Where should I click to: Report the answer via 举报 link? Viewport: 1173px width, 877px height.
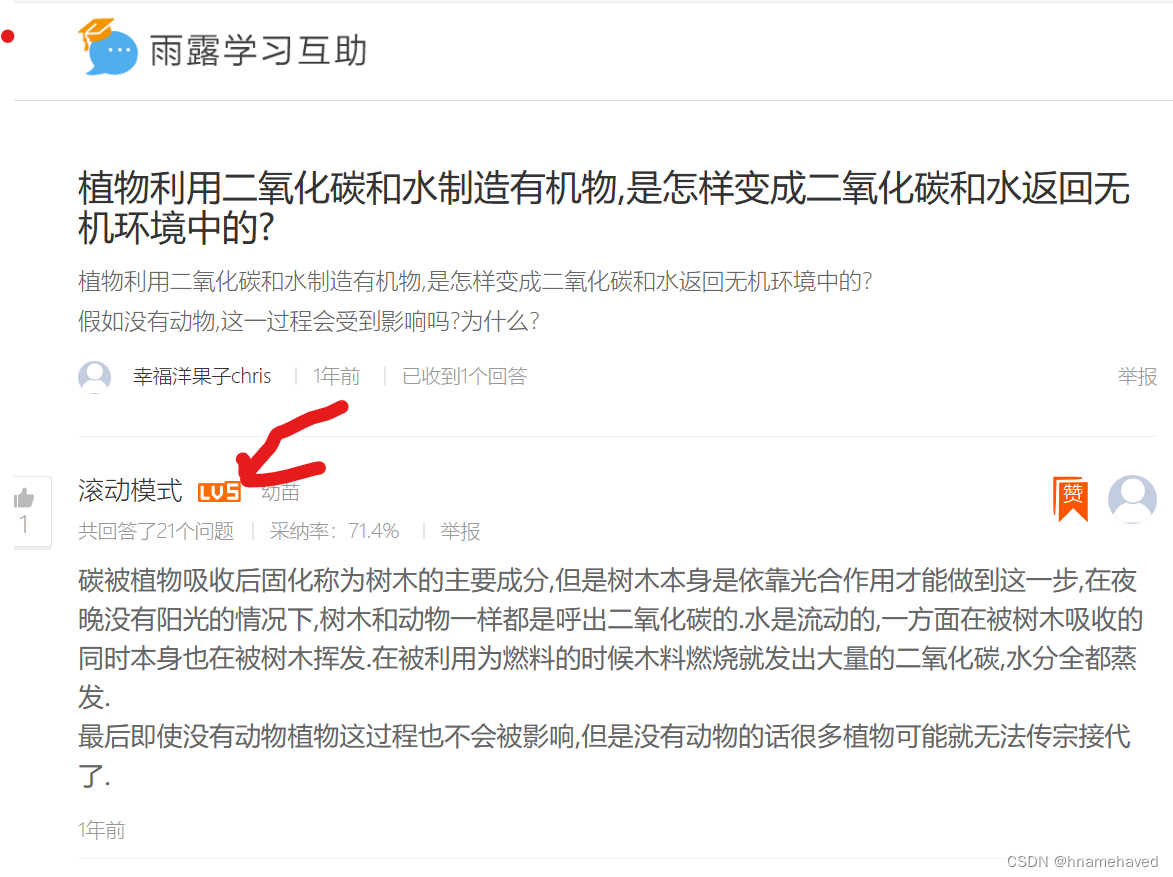click(459, 531)
